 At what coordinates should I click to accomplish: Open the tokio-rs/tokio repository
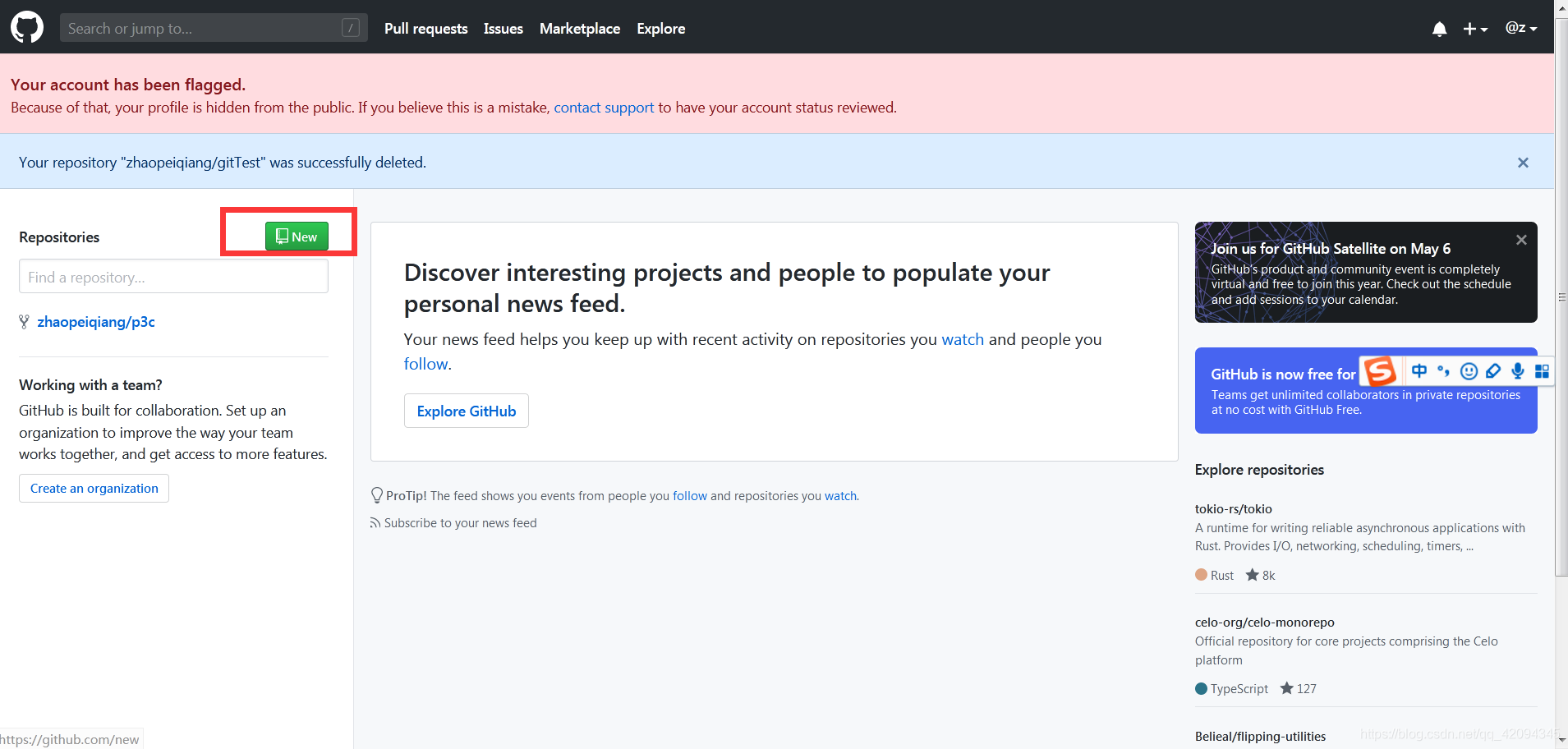tap(1233, 509)
